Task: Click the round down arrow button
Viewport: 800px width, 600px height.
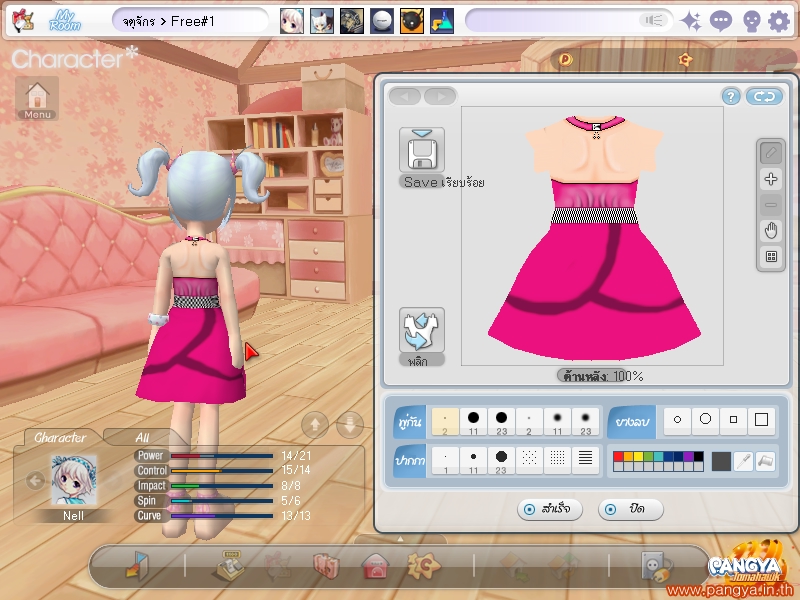Action: (x=350, y=424)
